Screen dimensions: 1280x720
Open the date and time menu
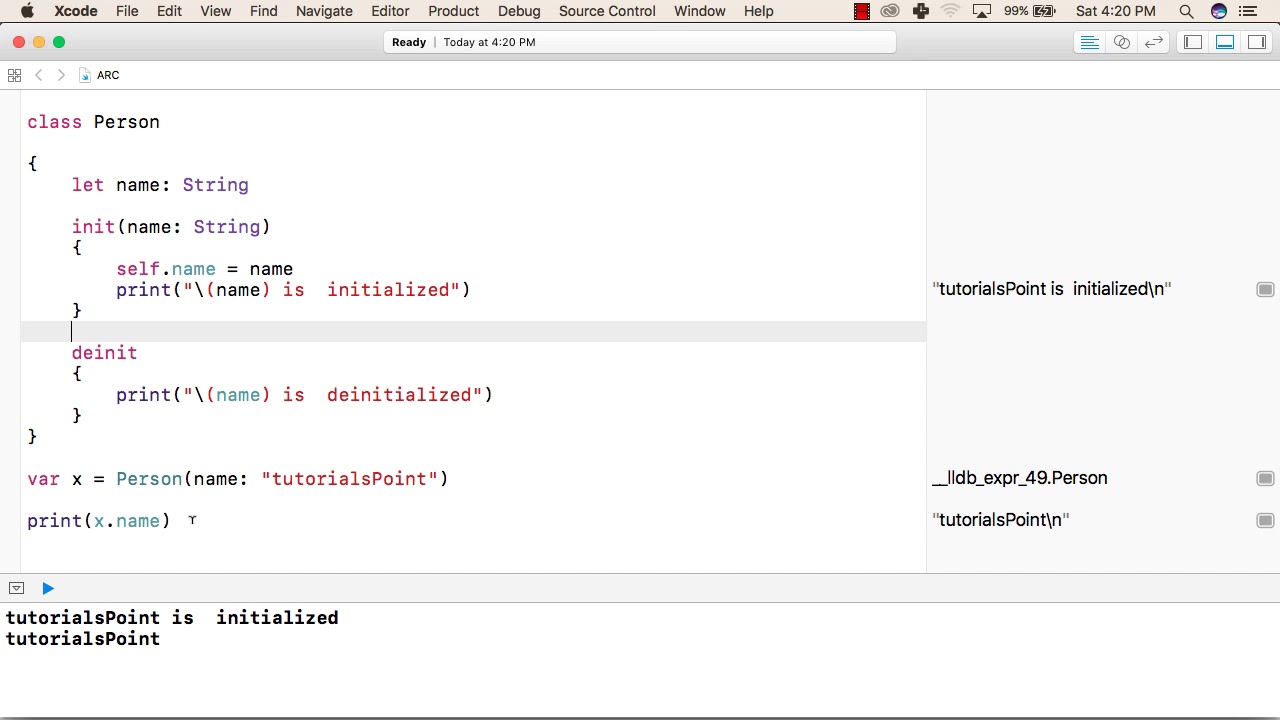(1116, 11)
